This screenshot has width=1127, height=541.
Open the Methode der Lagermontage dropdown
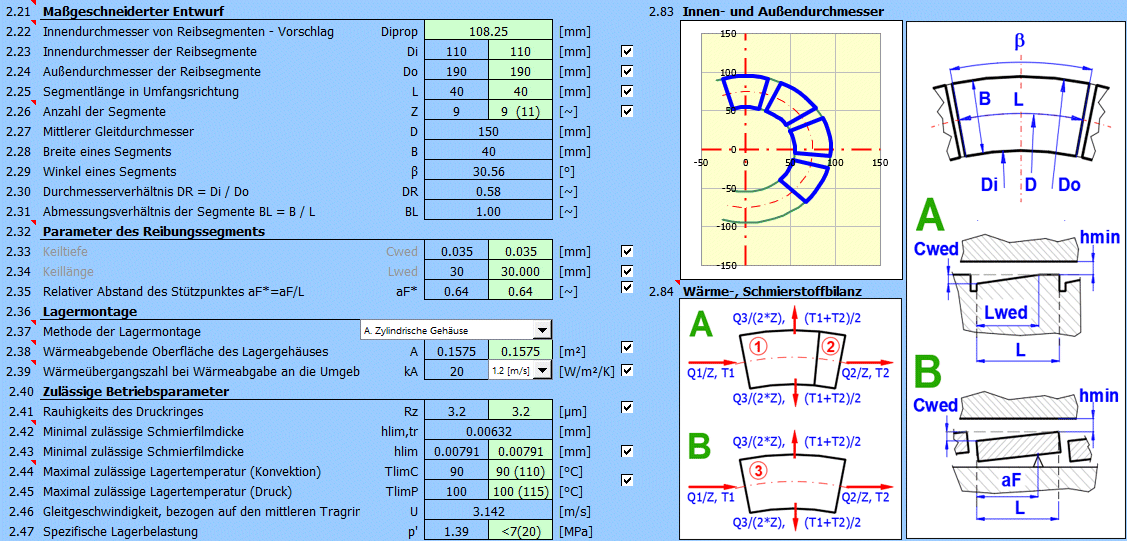[x=541, y=331]
